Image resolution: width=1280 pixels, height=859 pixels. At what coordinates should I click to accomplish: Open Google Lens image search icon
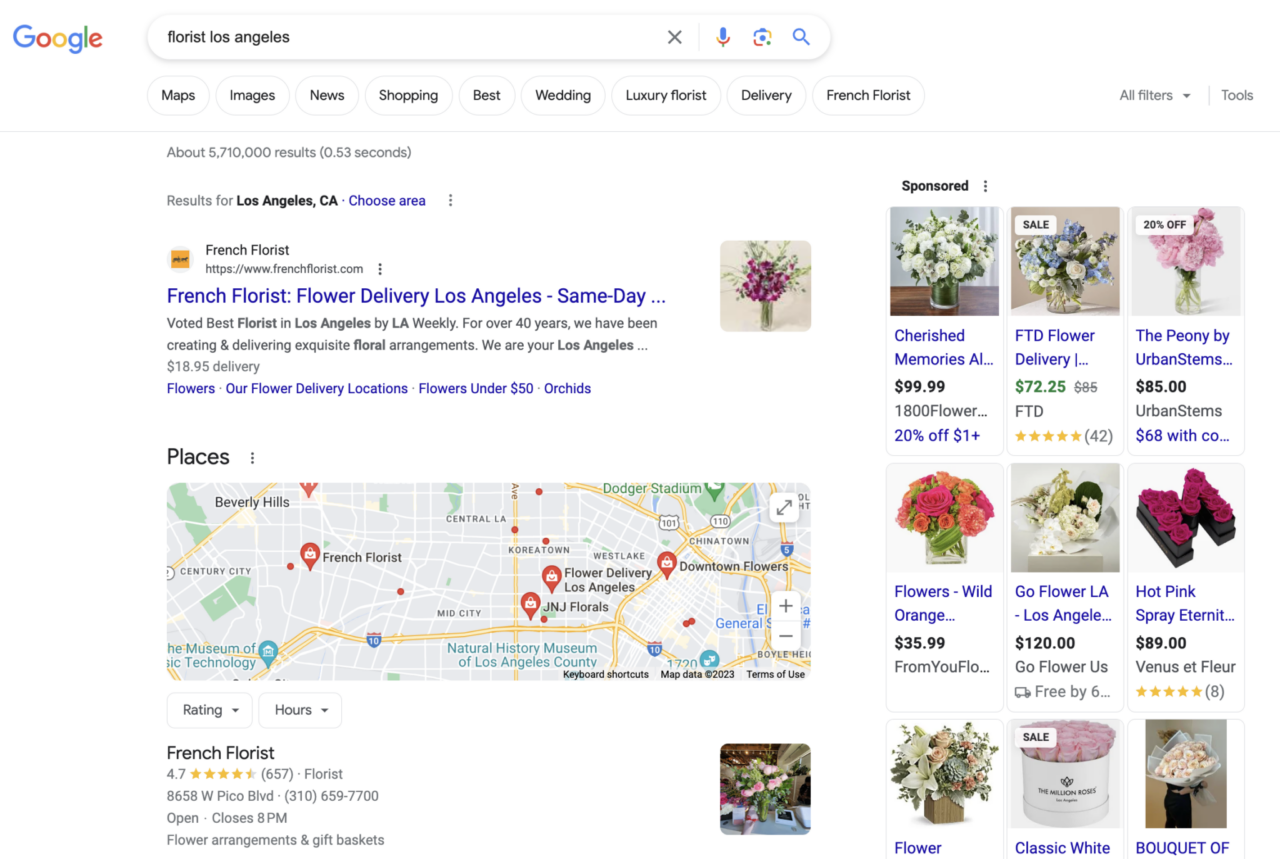coord(762,37)
